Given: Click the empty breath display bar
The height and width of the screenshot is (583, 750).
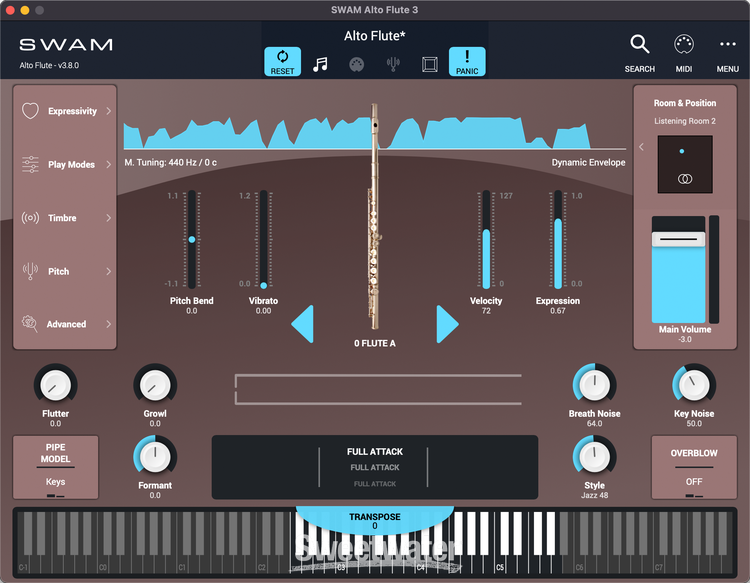Looking at the screenshot, I should click(378, 390).
